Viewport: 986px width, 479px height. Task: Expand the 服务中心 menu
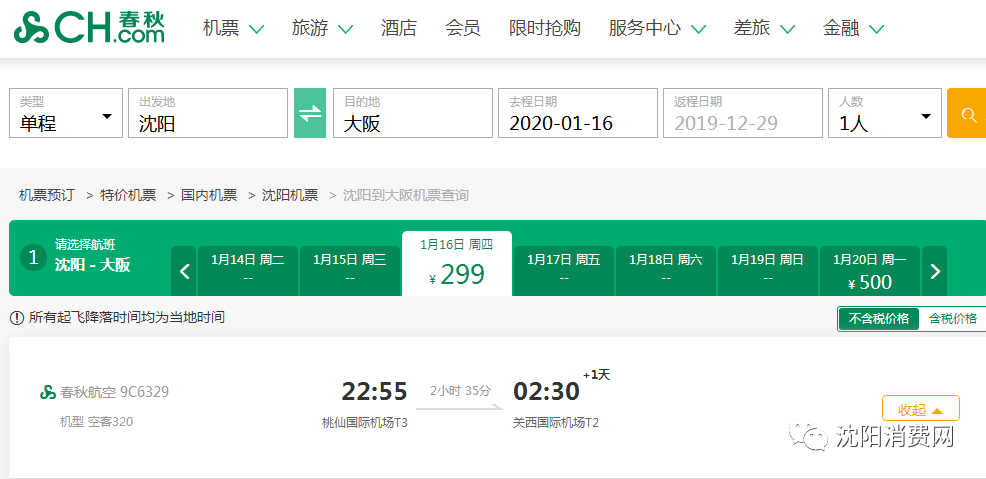[x=656, y=28]
